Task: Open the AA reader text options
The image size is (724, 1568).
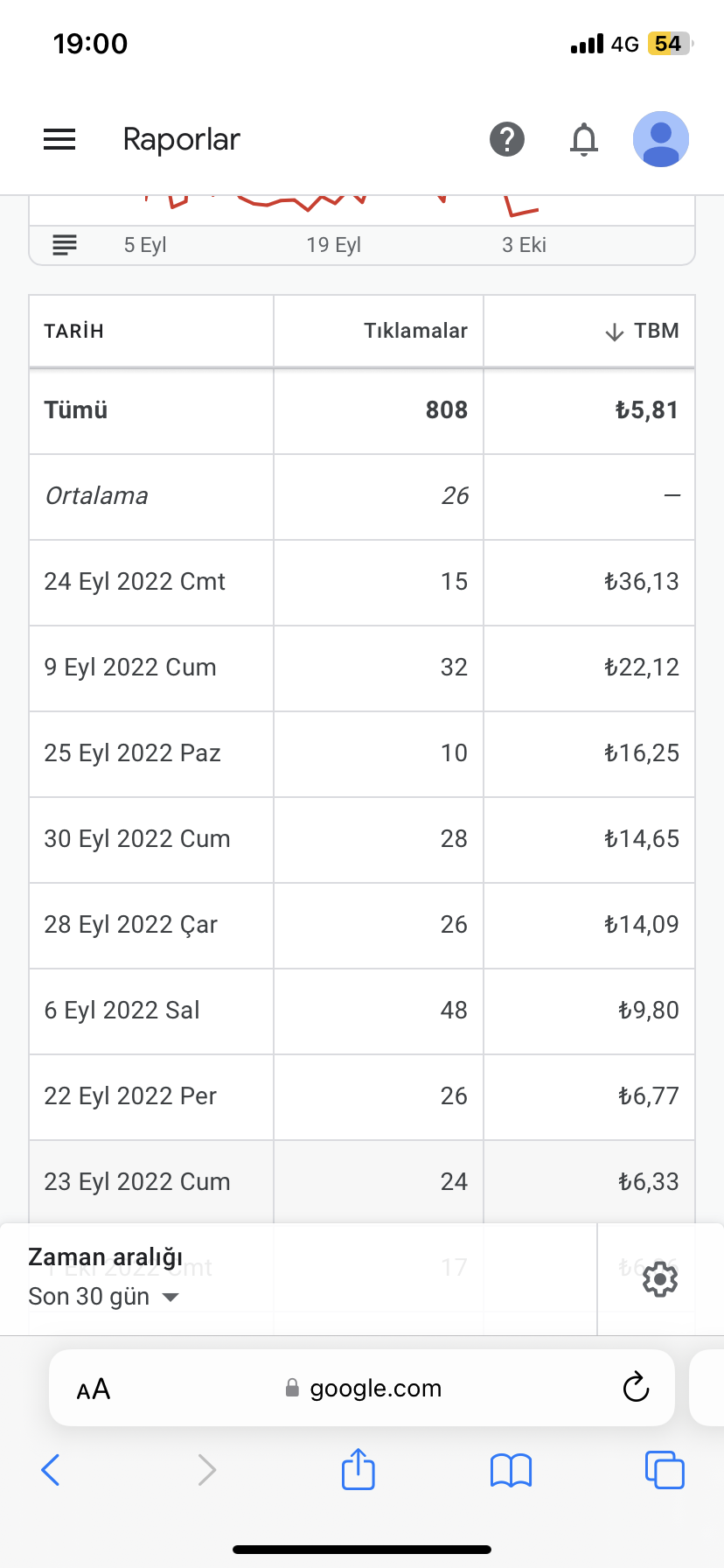Action: tap(94, 1389)
